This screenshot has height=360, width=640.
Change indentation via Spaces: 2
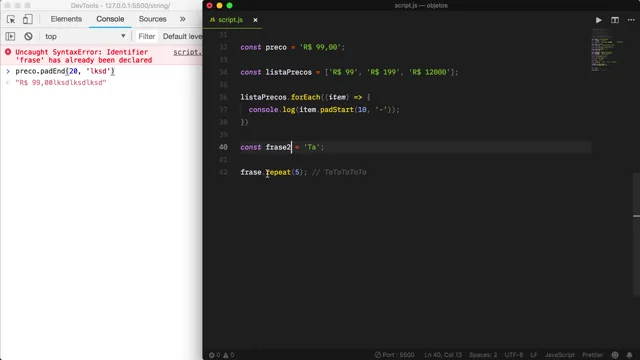pyautogui.click(x=483, y=355)
